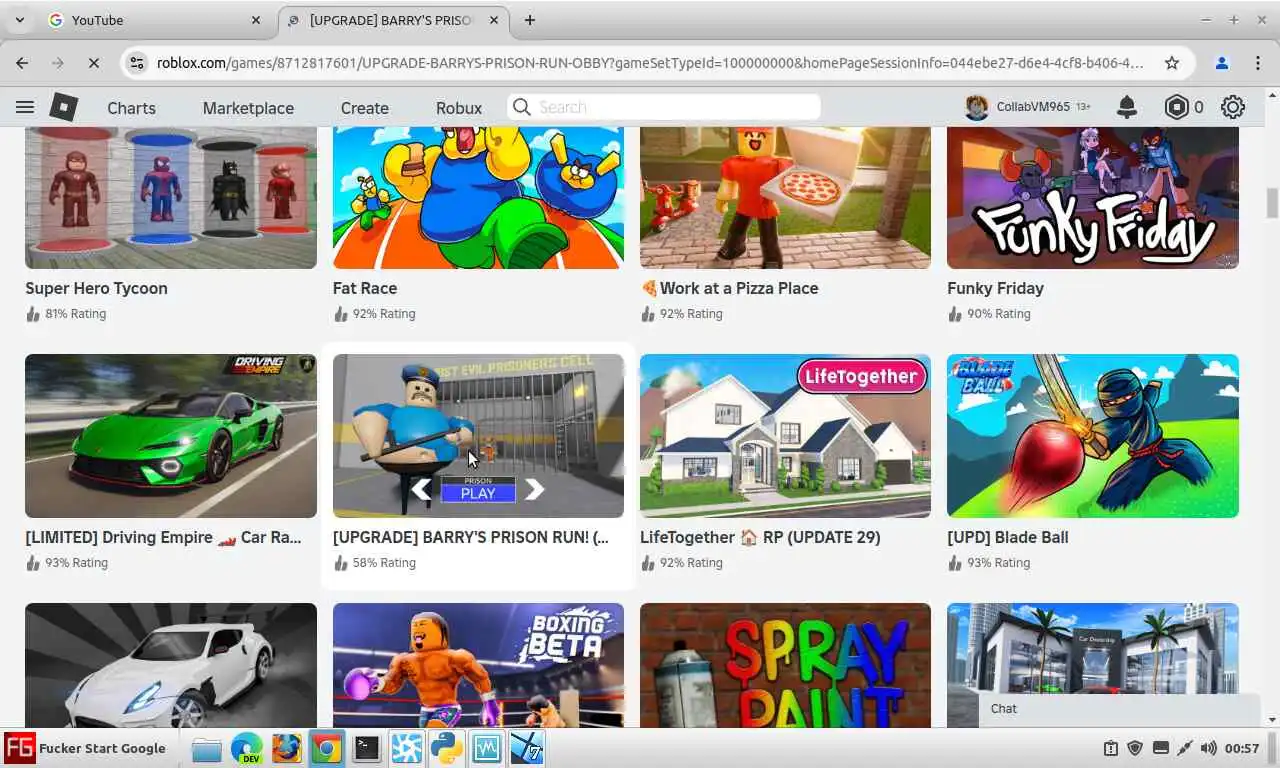Focus the Roblox search field
The width and height of the screenshot is (1280, 768).
[664, 107]
